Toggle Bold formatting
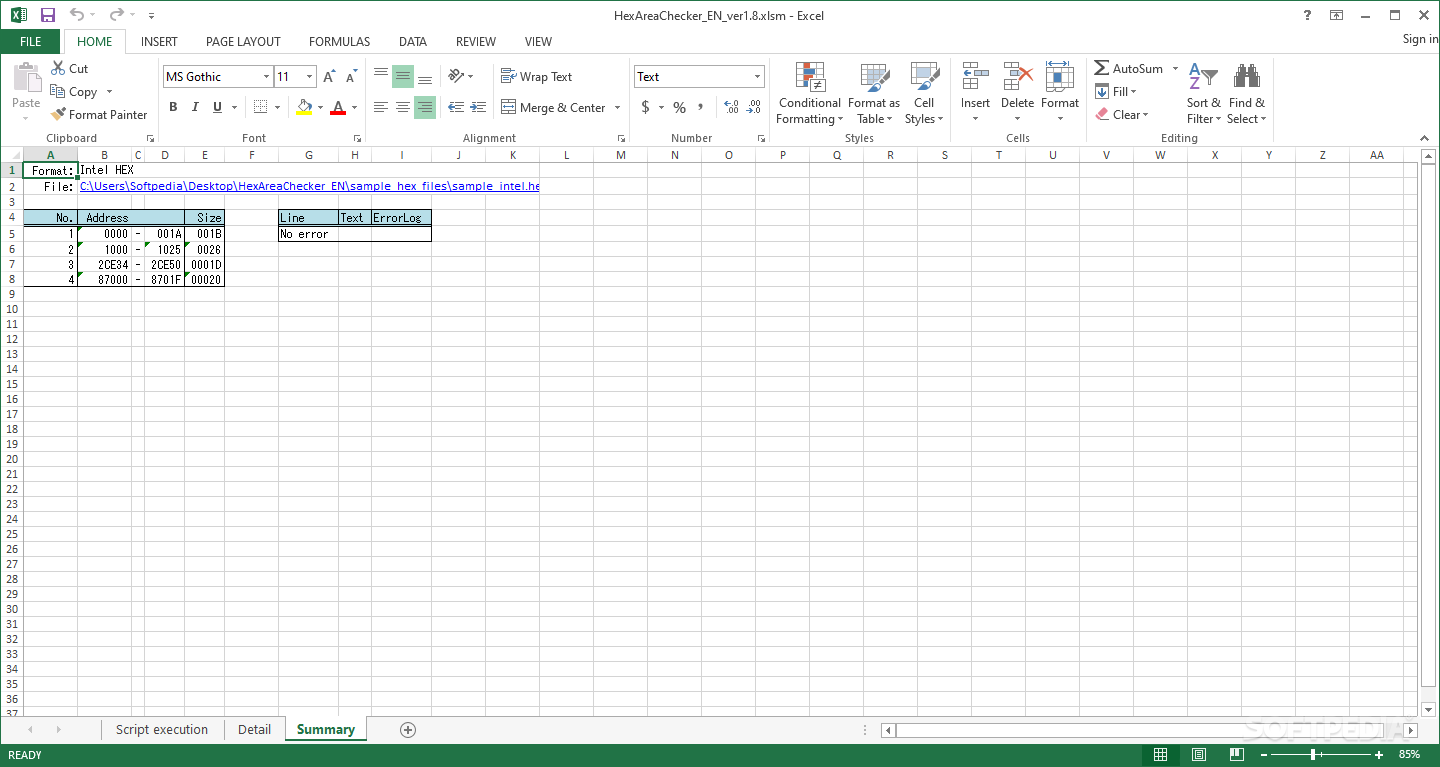Viewport: 1440px width, 767px height. coord(173,107)
